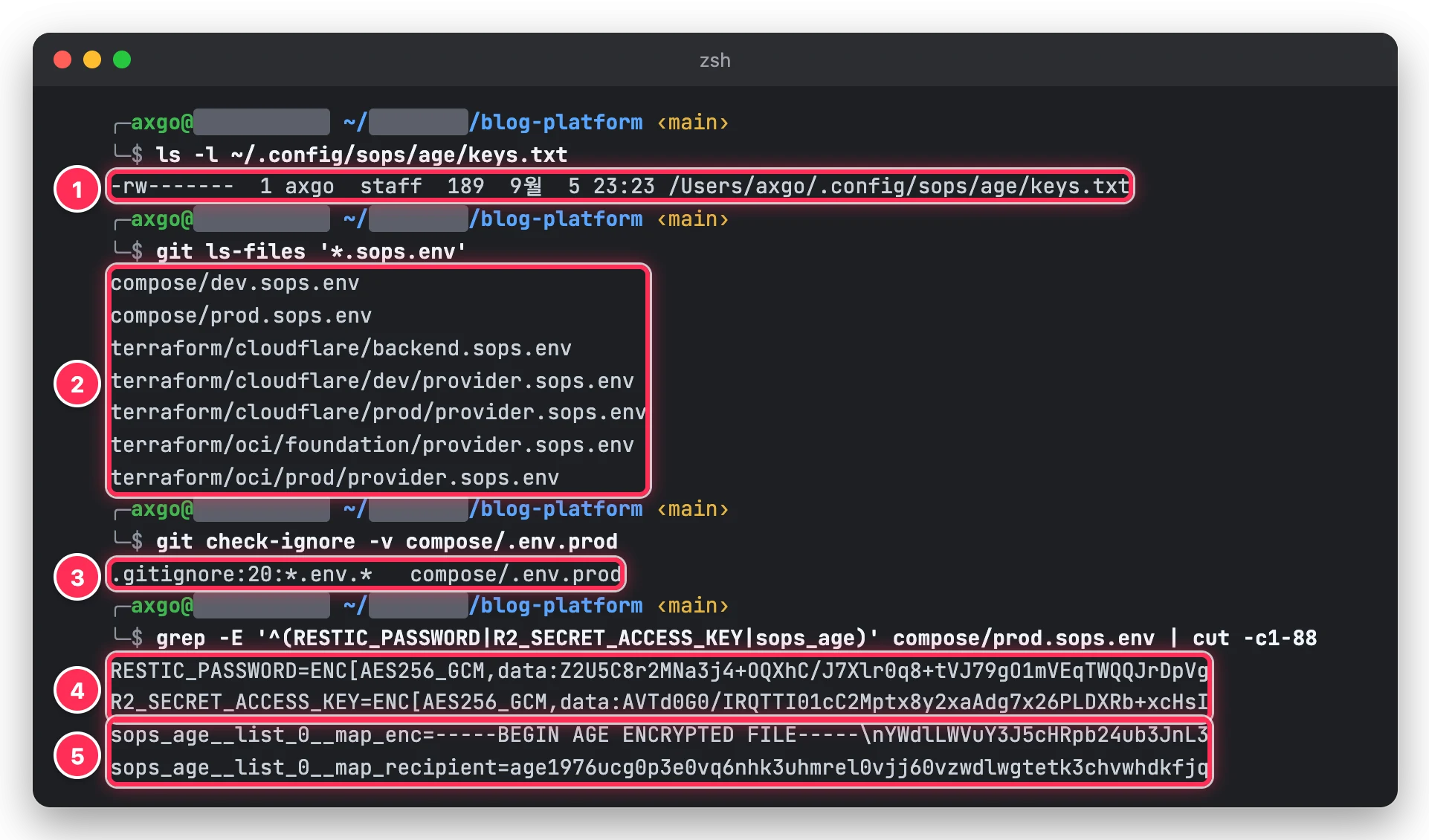Click terraform/cloudflare/backend.sops.env line
The height and width of the screenshot is (840, 1429).
click(341, 348)
